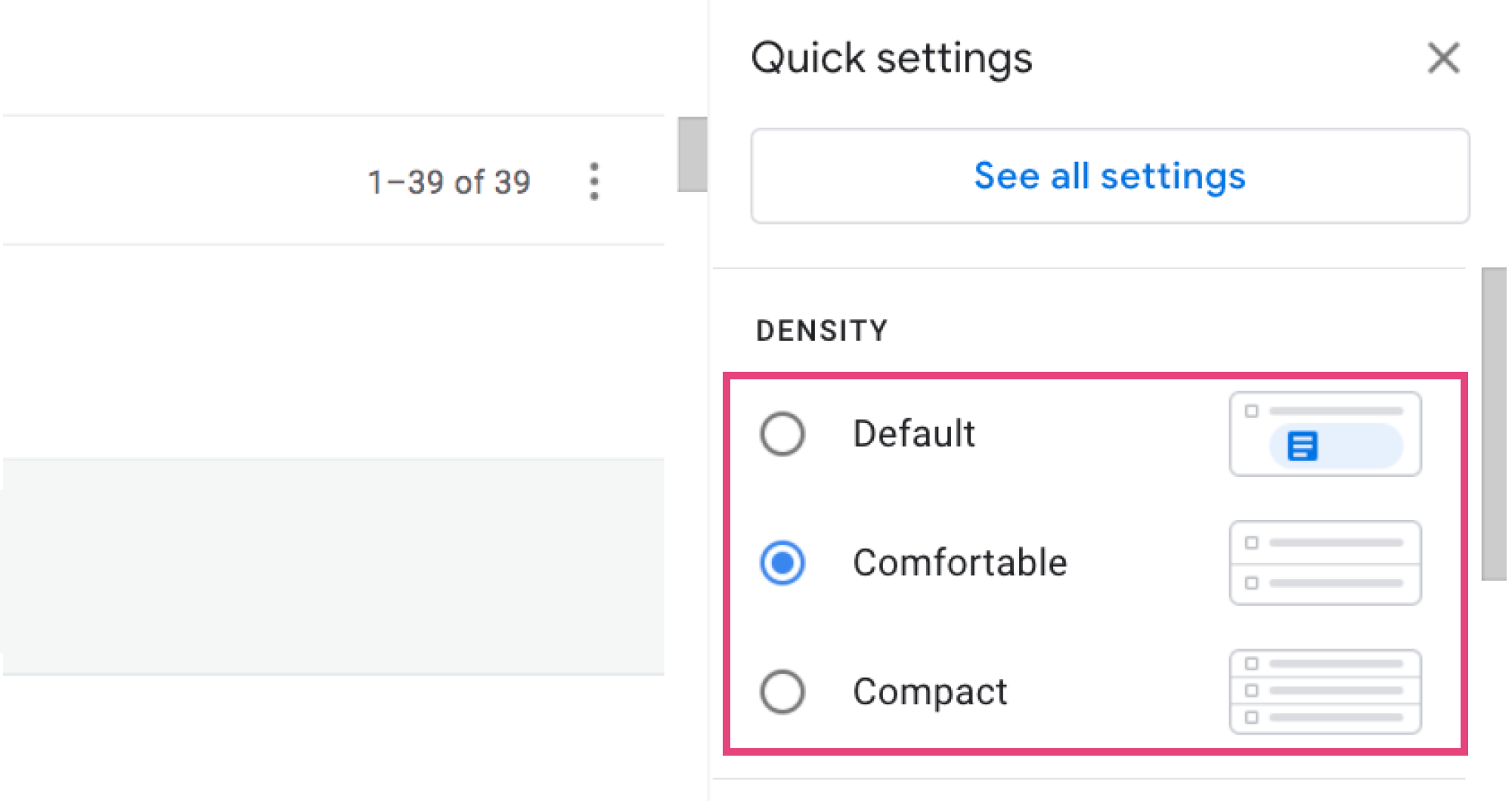Select the Comfortable density radio button

(x=782, y=562)
